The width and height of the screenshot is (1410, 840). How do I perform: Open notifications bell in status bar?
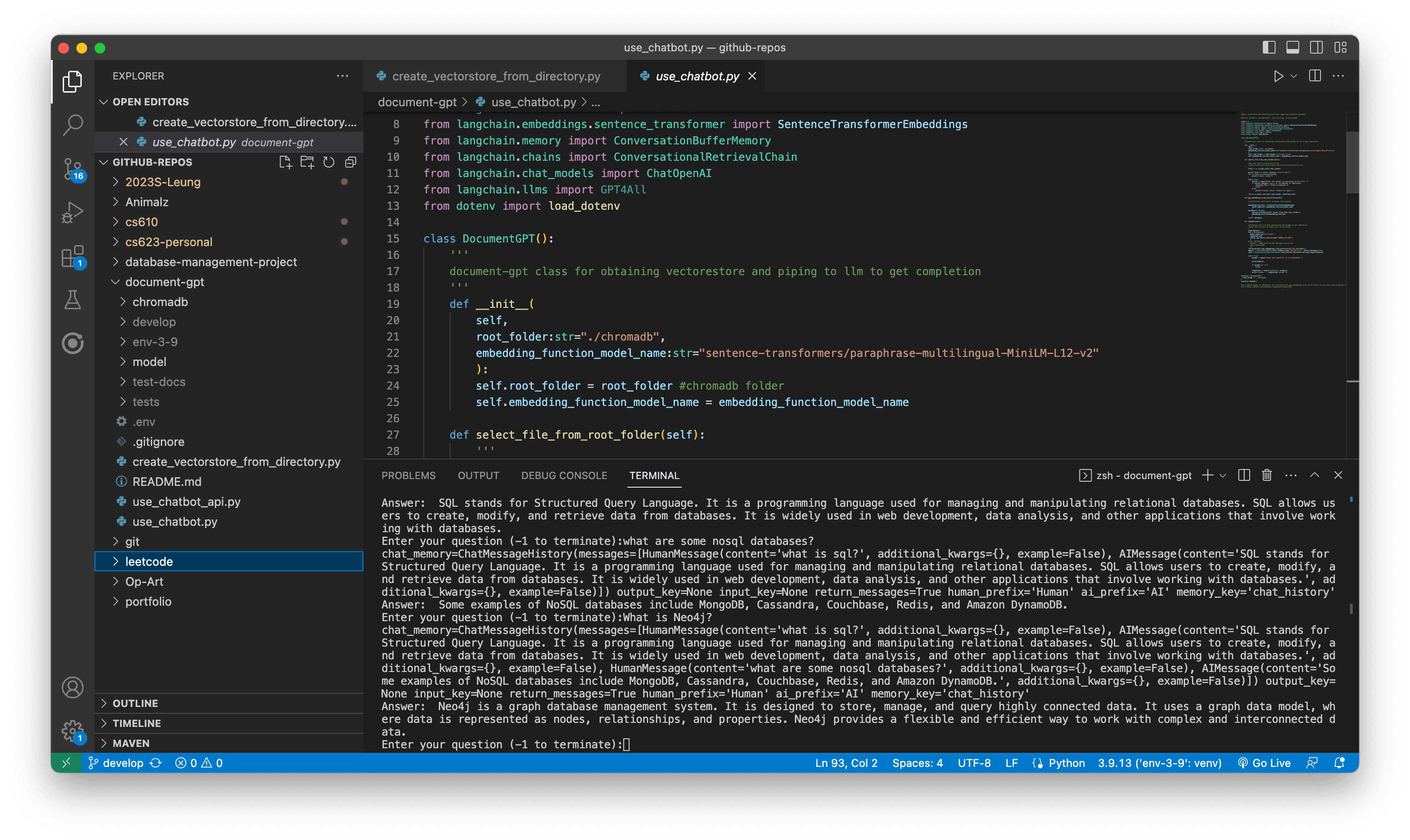(1339, 763)
